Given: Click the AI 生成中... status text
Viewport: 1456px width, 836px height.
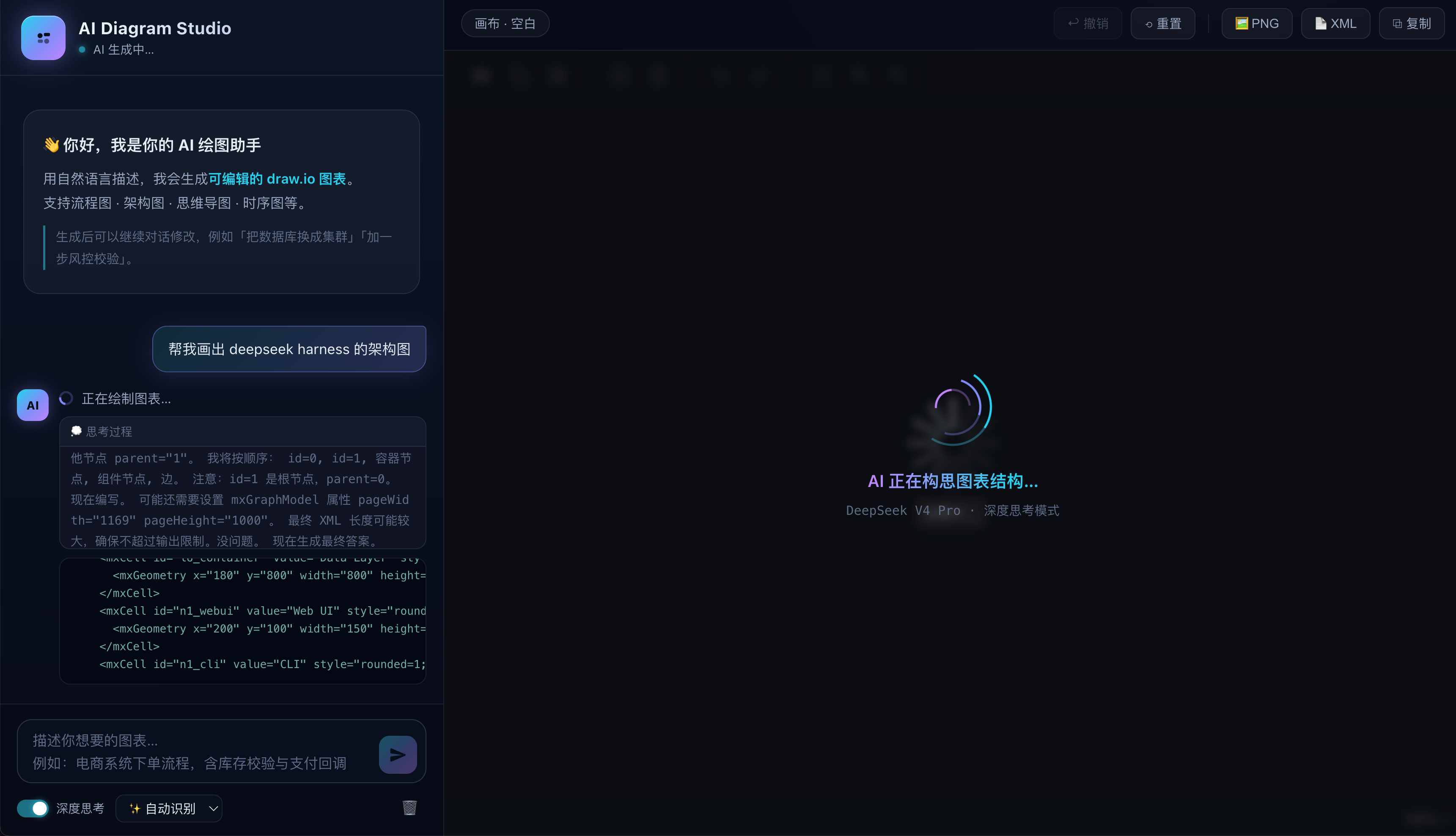Looking at the screenshot, I should [124, 50].
